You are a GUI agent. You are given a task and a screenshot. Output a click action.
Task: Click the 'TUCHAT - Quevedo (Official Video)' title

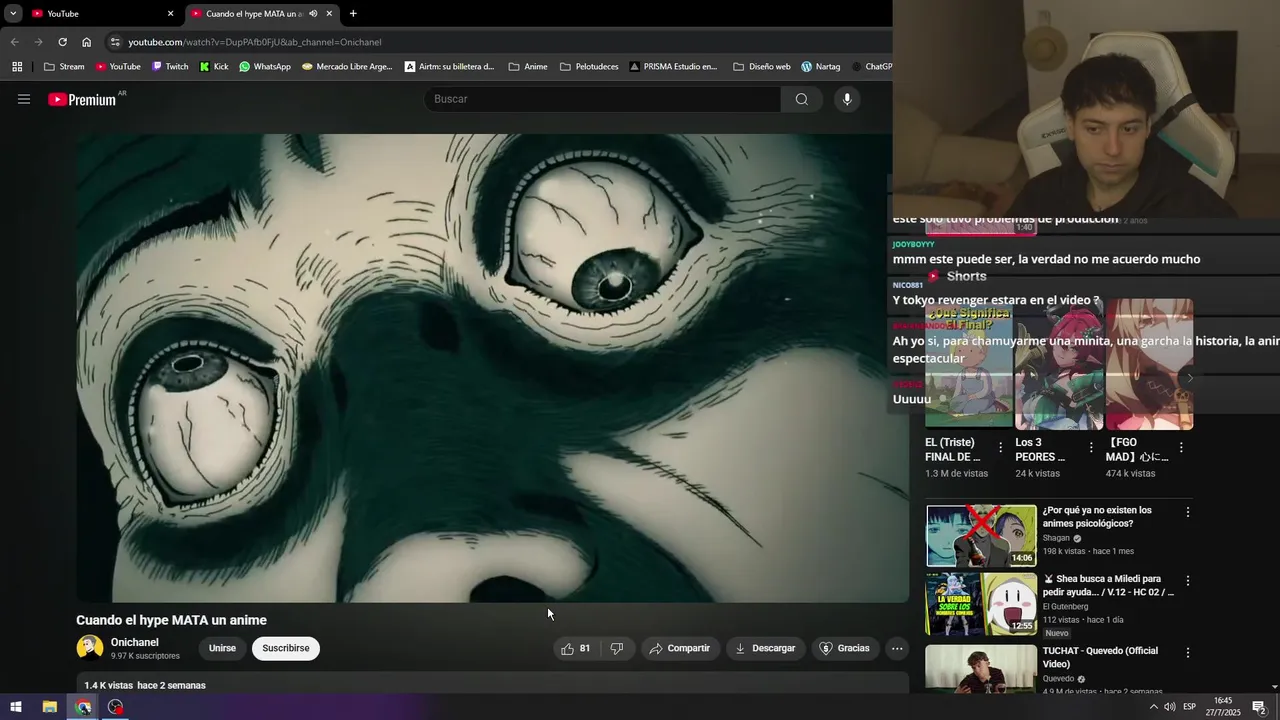[1100, 657]
